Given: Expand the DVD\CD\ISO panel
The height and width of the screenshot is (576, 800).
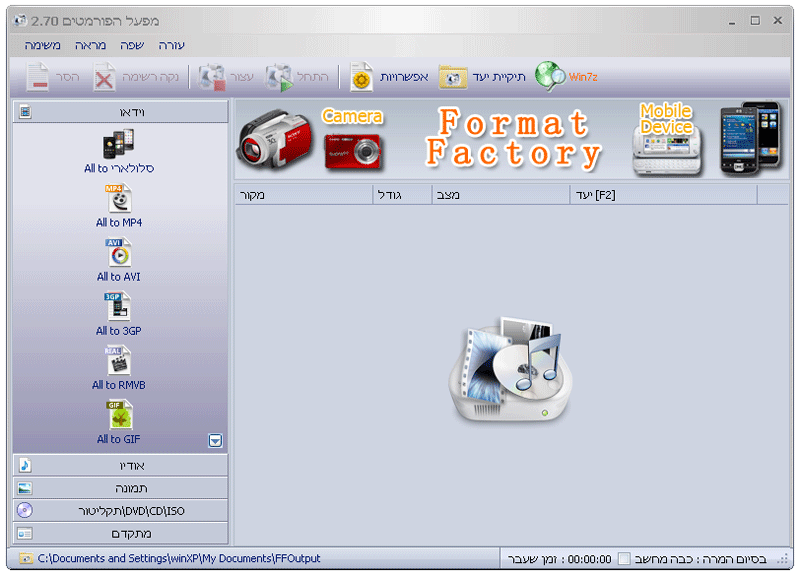Looking at the screenshot, I should point(120,511).
